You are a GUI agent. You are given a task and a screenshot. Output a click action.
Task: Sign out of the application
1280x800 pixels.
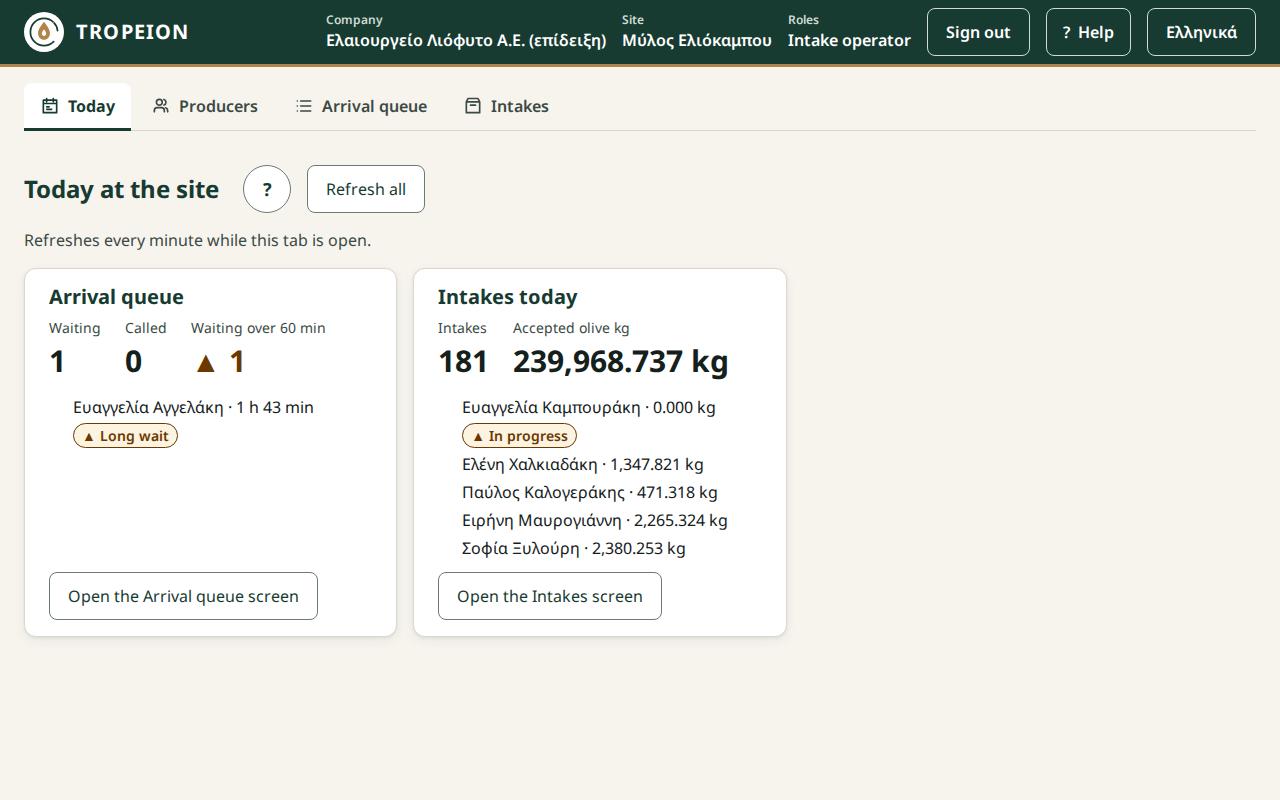[978, 32]
